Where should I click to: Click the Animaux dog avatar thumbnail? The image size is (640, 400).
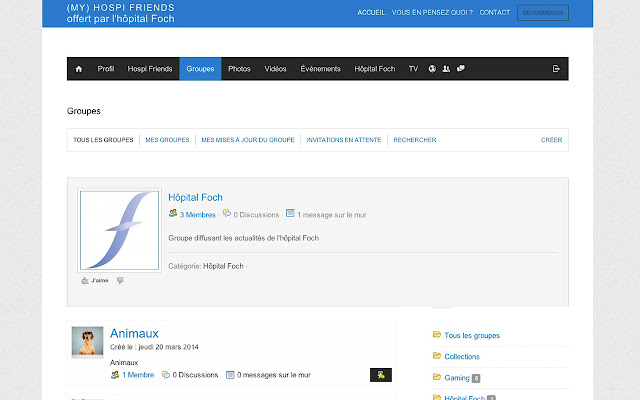click(x=87, y=342)
